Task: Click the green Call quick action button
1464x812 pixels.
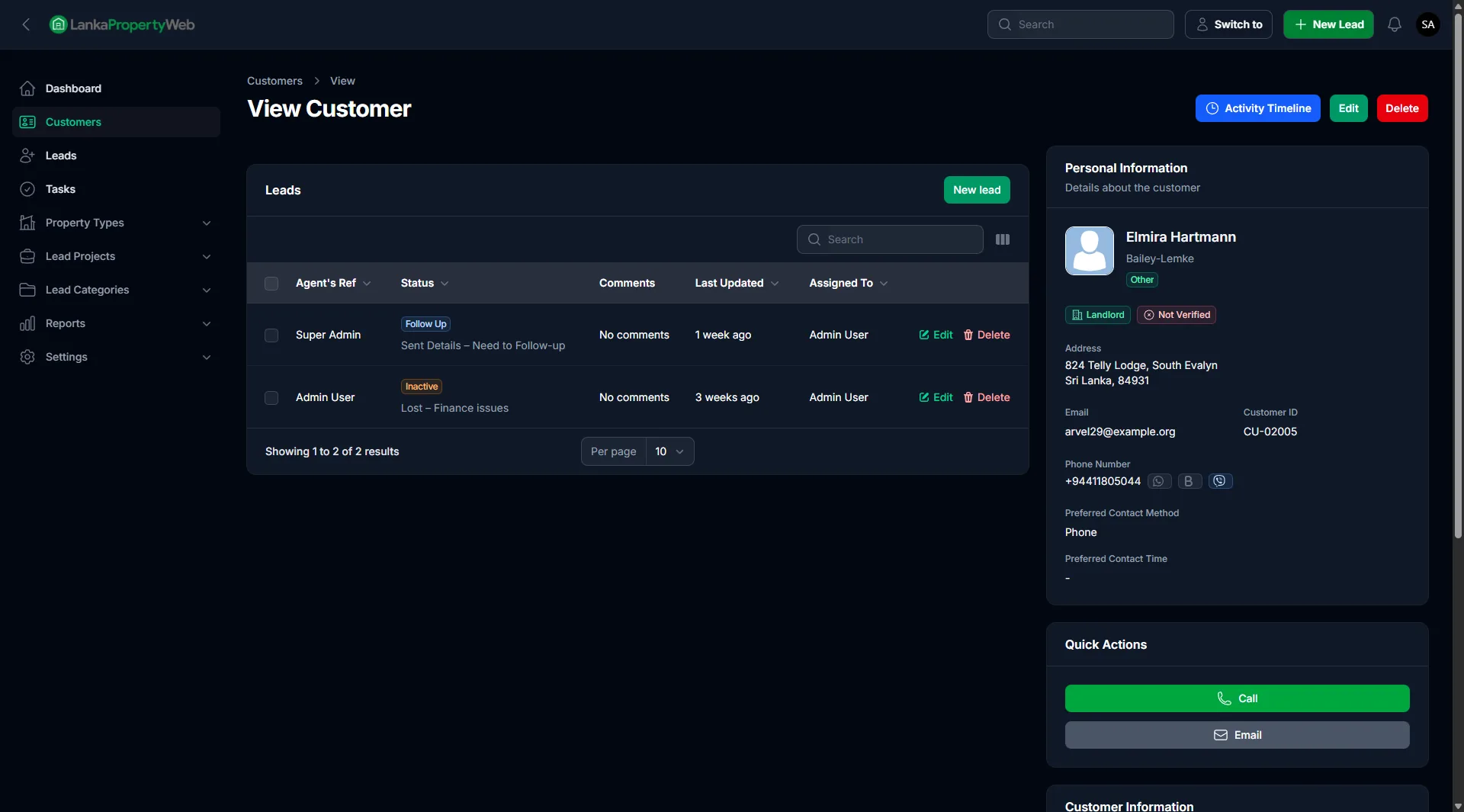Action: tap(1237, 698)
